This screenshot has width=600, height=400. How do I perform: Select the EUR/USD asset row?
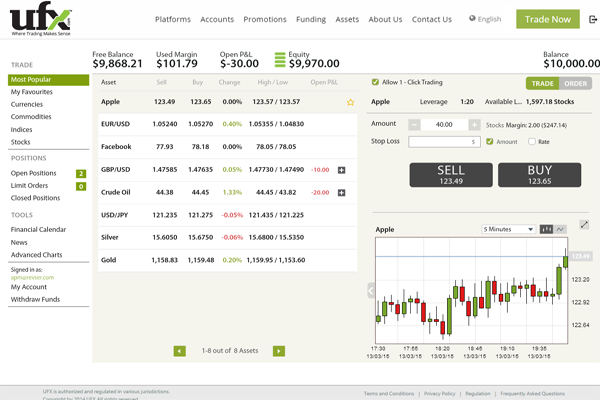pos(228,124)
